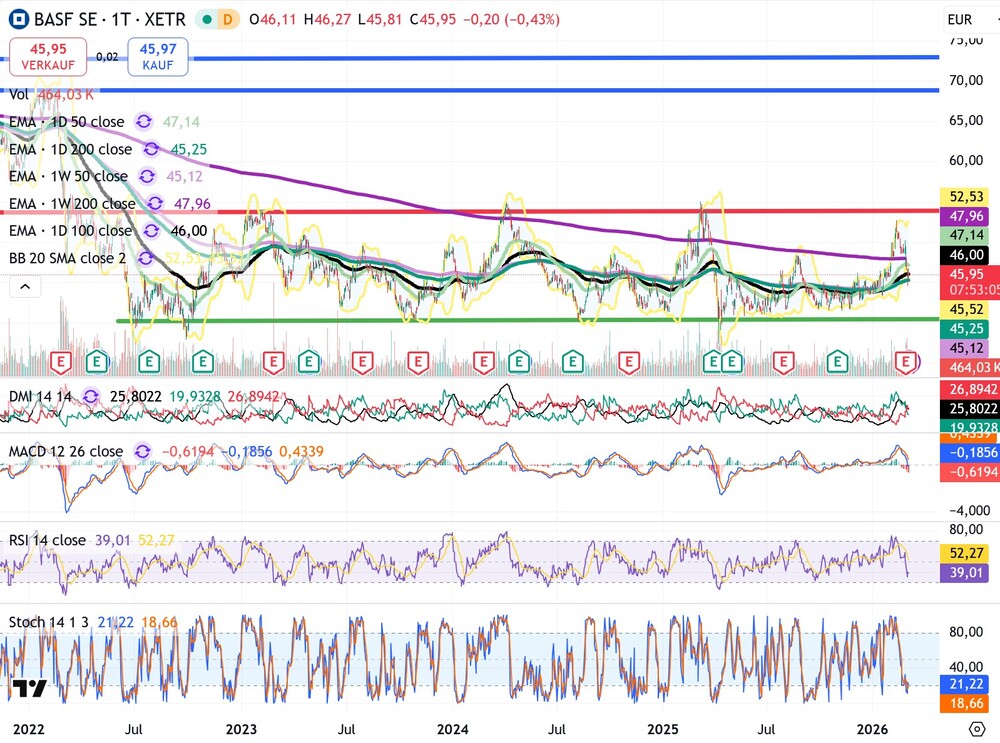Reload the DMI 14 indicator
The height and width of the screenshot is (743, 1000).
pyautogui.click(x=90, y=395)
